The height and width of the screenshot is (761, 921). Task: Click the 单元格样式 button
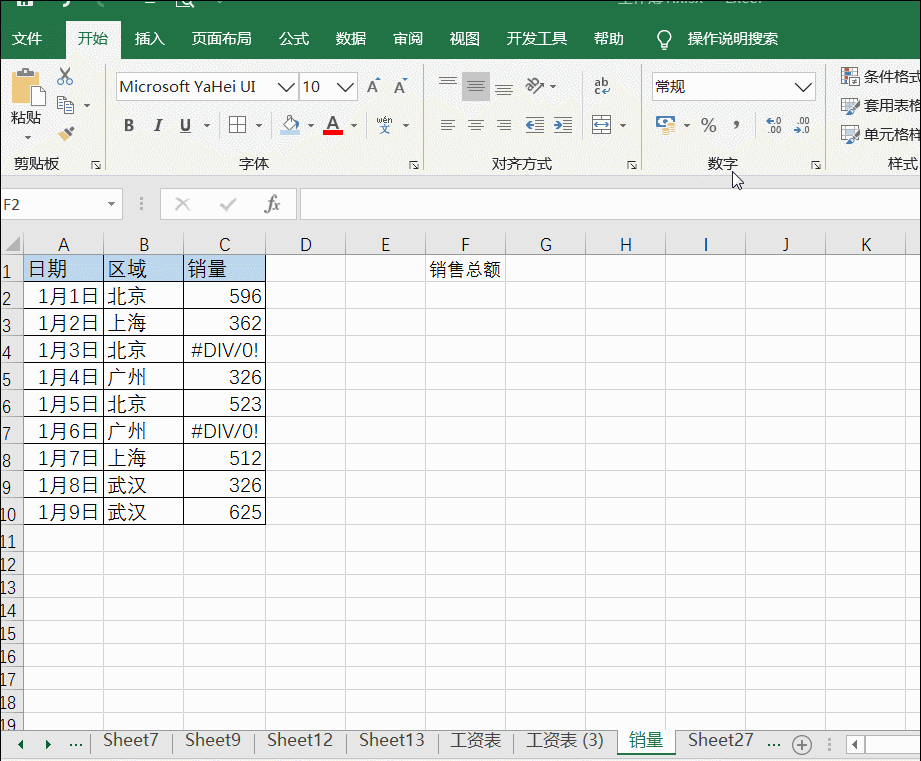click(x=881, y=134)
